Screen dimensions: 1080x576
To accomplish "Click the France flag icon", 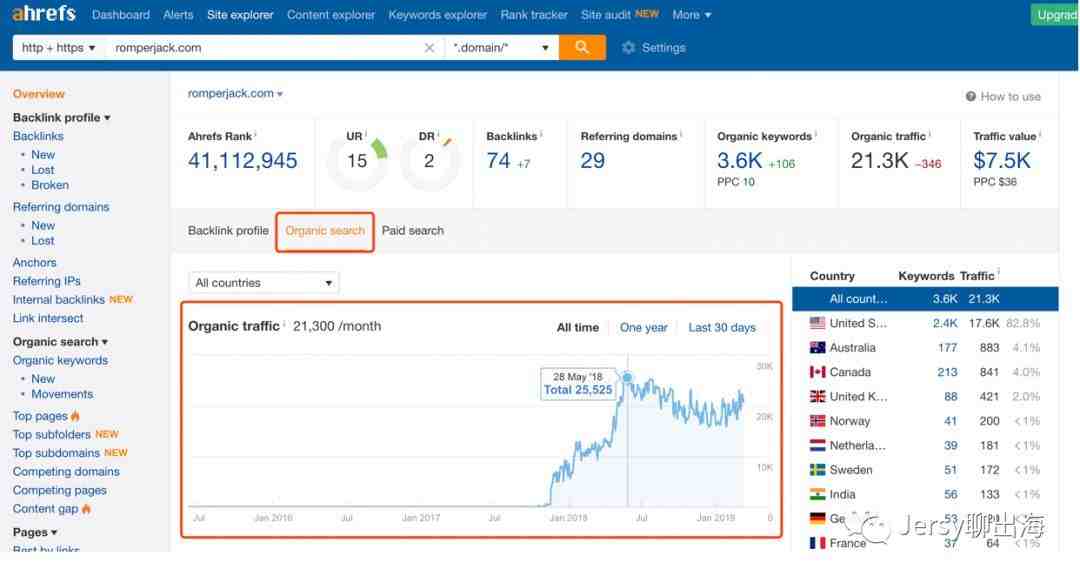I will tap(818, 543).
